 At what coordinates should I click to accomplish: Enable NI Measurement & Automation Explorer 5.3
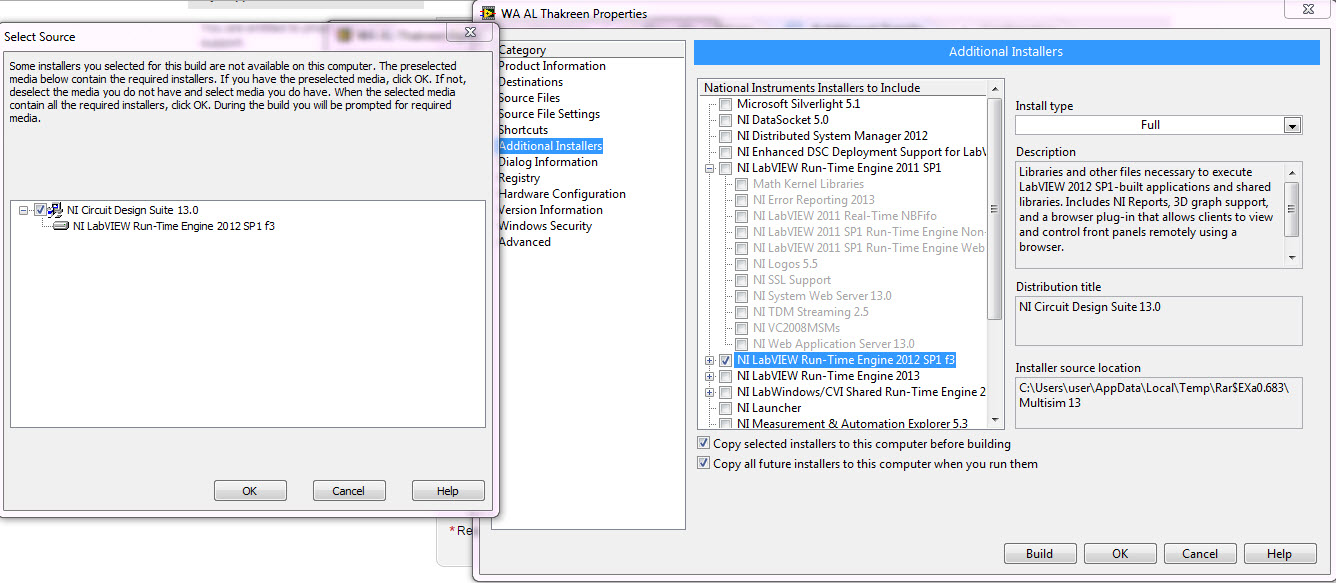point(725,424)
